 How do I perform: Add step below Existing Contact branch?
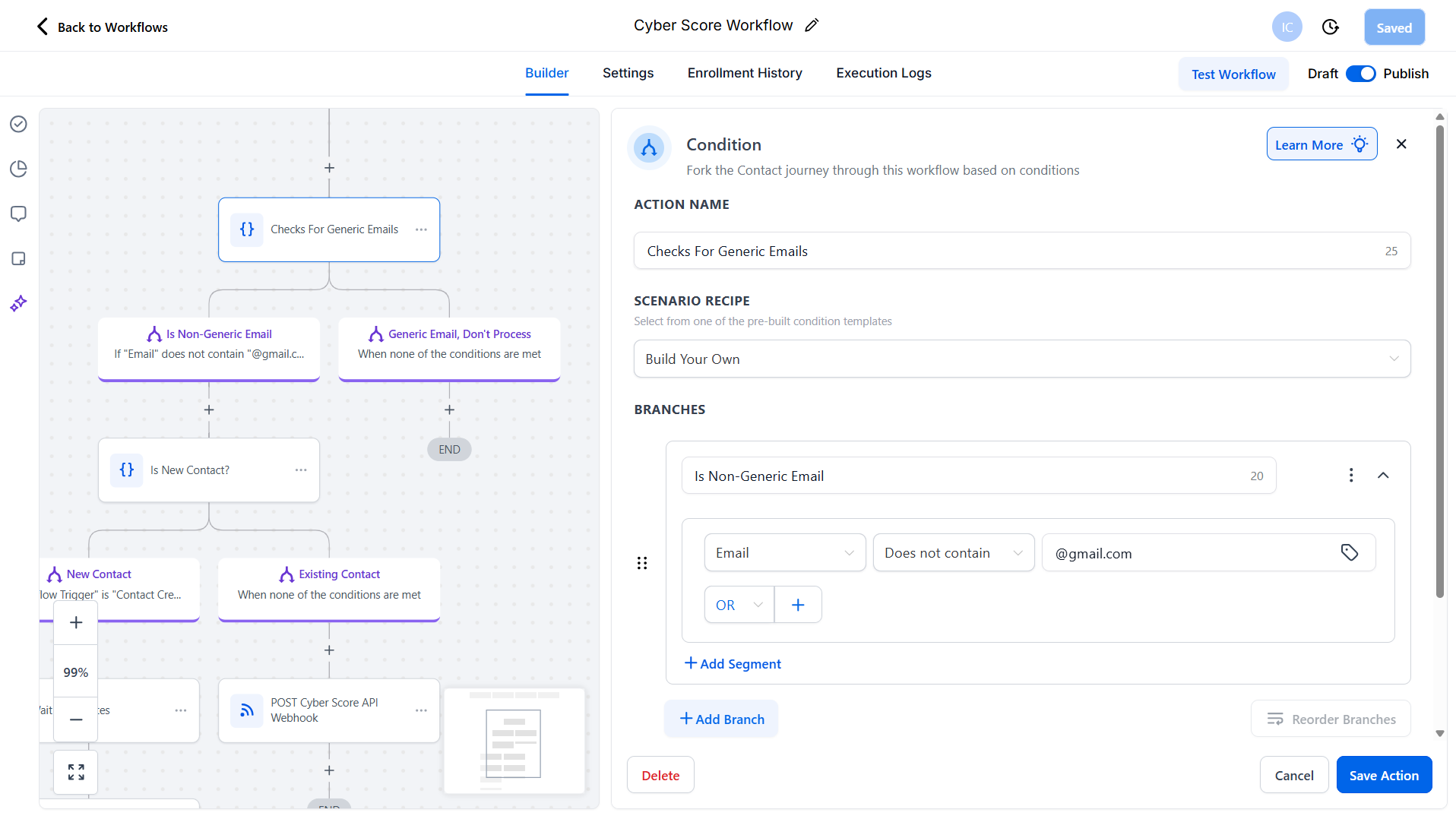point(329,650)
